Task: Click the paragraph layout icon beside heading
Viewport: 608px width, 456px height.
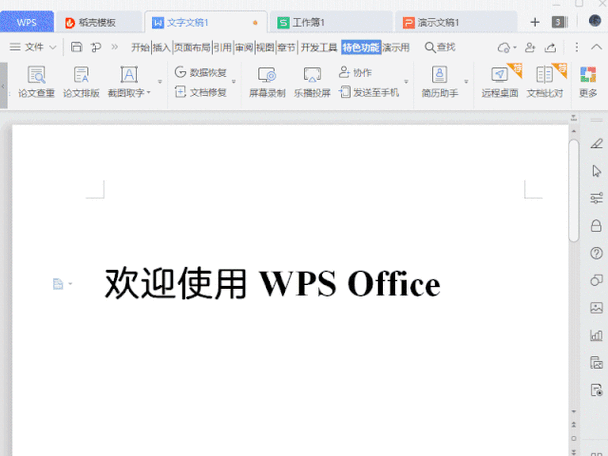Action: (58, 284)
